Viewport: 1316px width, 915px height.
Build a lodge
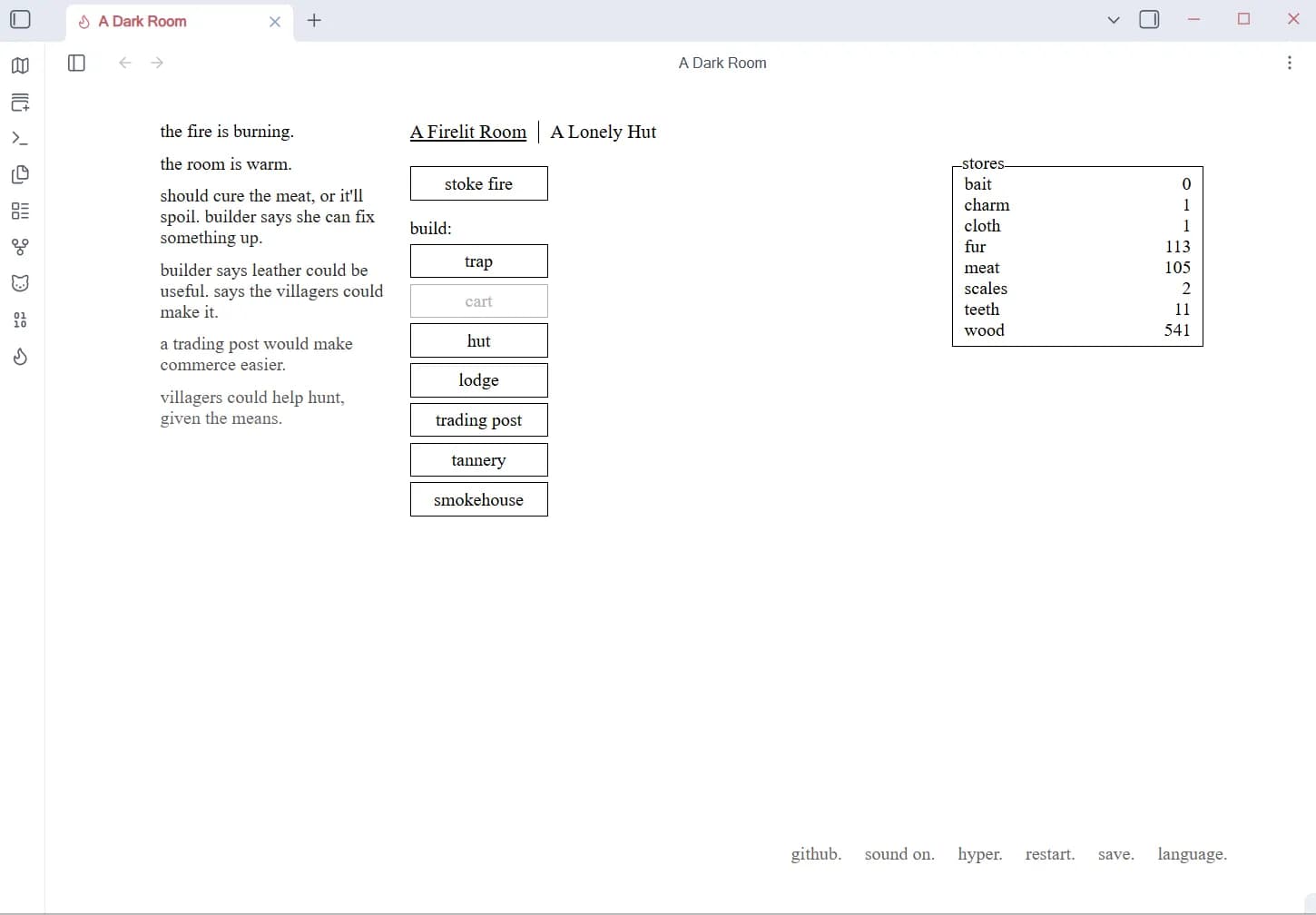(x=479, y=380)
